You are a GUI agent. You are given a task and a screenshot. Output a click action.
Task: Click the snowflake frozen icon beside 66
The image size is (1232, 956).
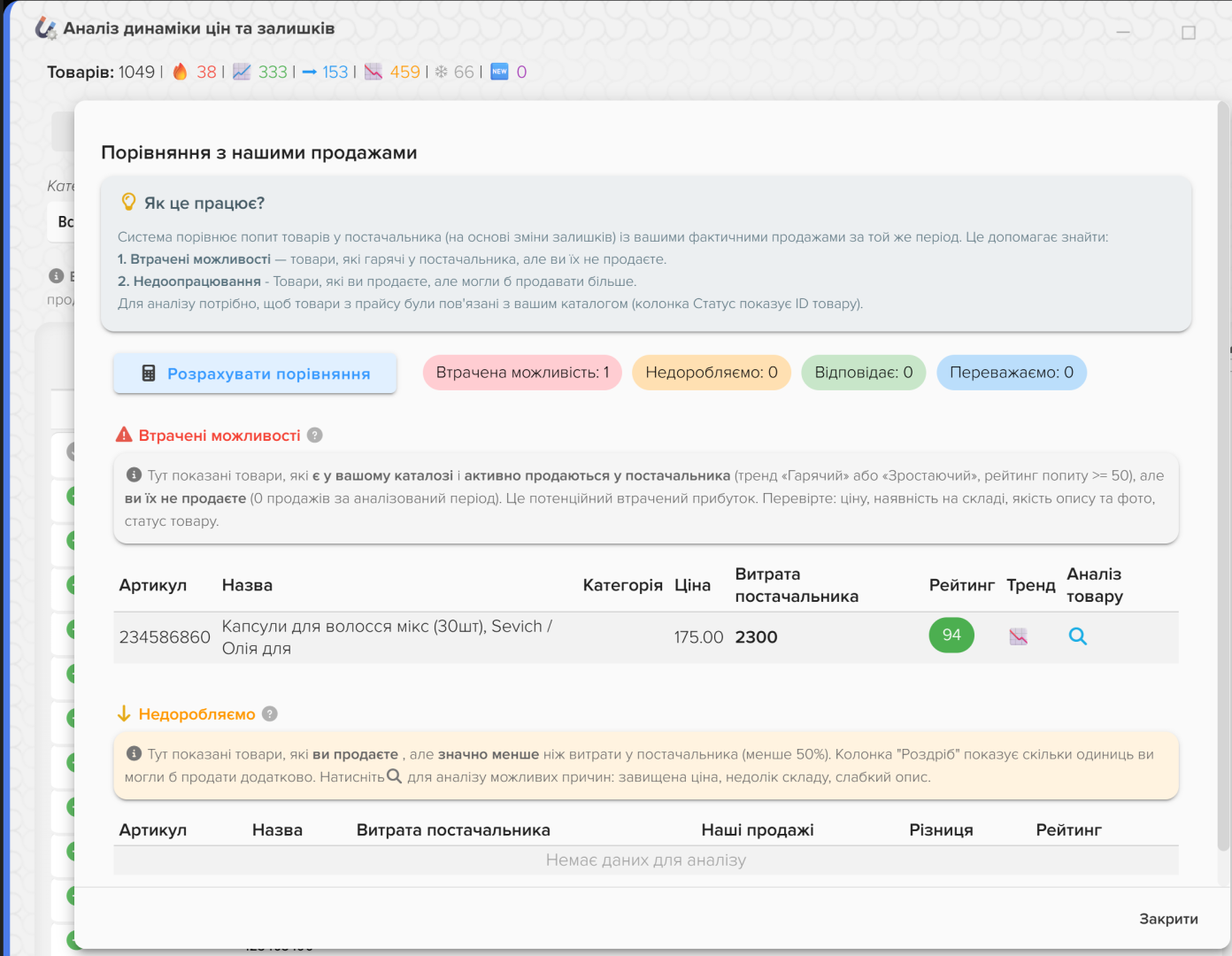click(x=441, y=72)
